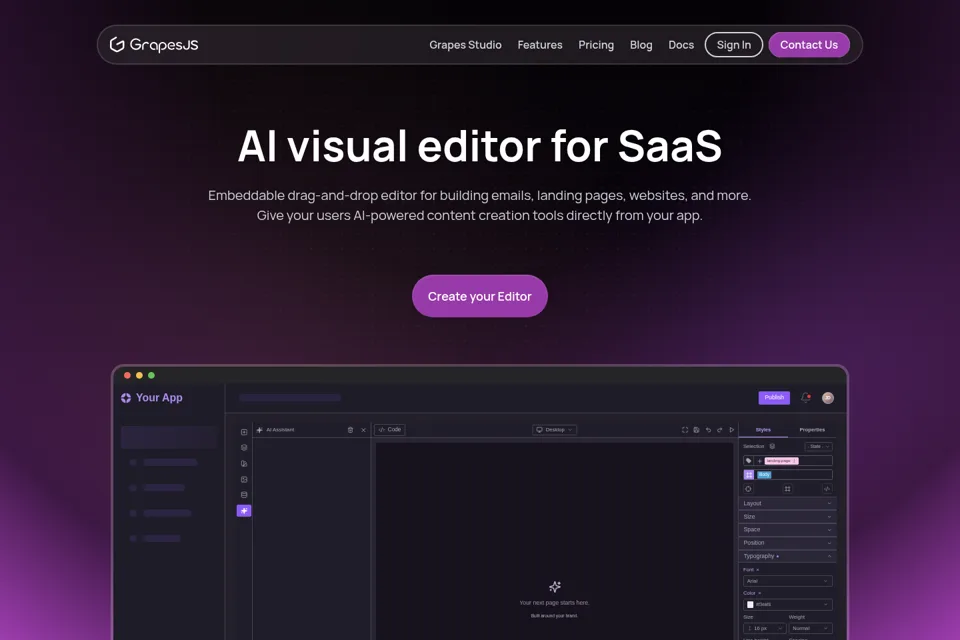
Task: Open Blog nav item
Action: point(641,45)
